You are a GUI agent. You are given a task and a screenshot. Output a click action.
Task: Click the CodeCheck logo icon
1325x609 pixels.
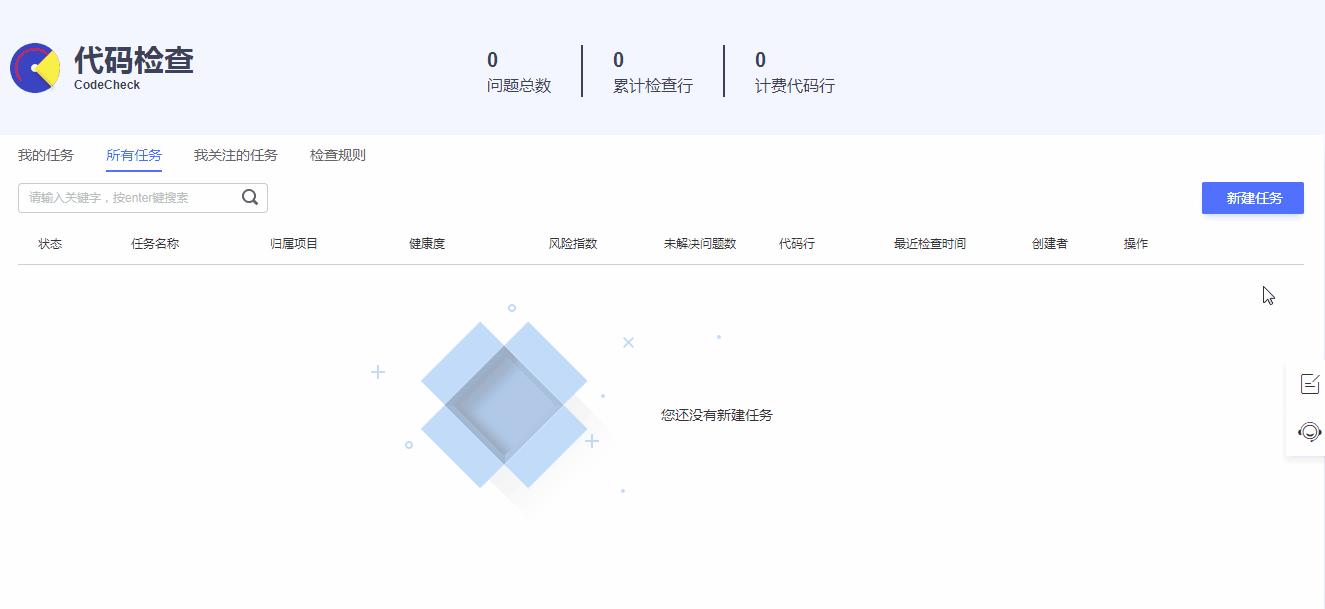click(35, 67)
